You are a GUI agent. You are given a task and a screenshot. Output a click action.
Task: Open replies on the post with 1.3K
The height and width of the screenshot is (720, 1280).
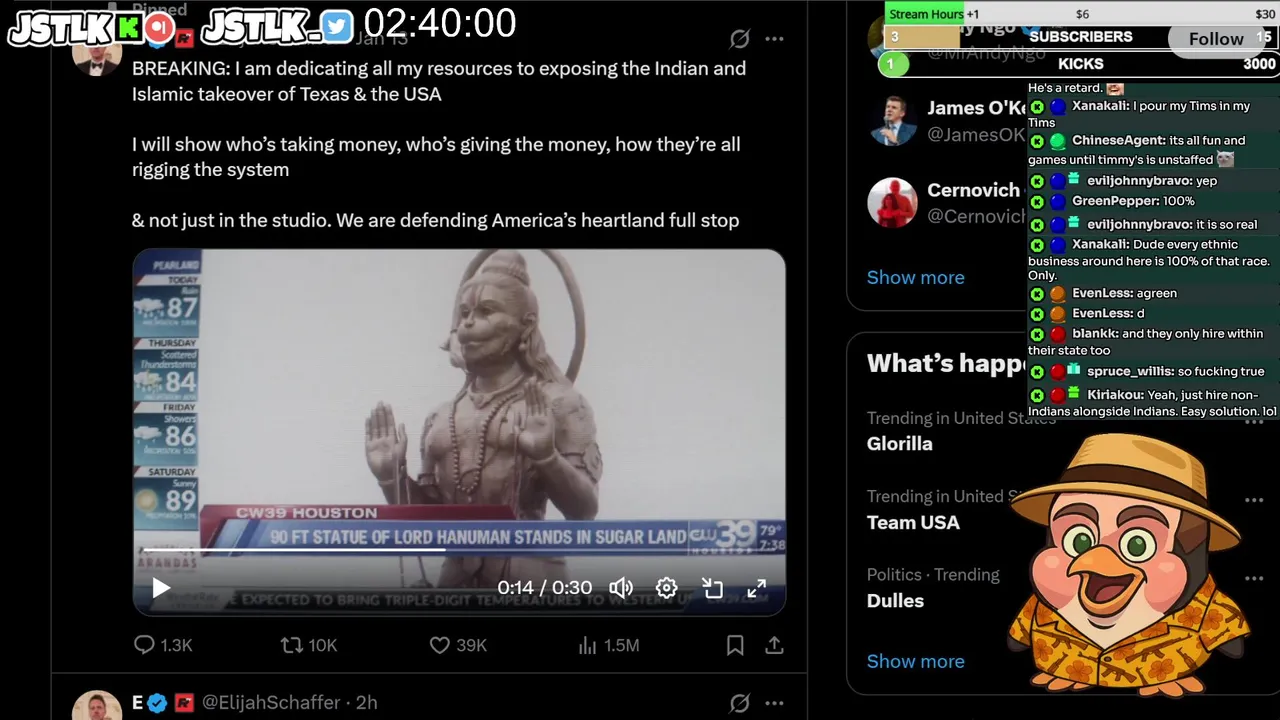click(163, 646)
